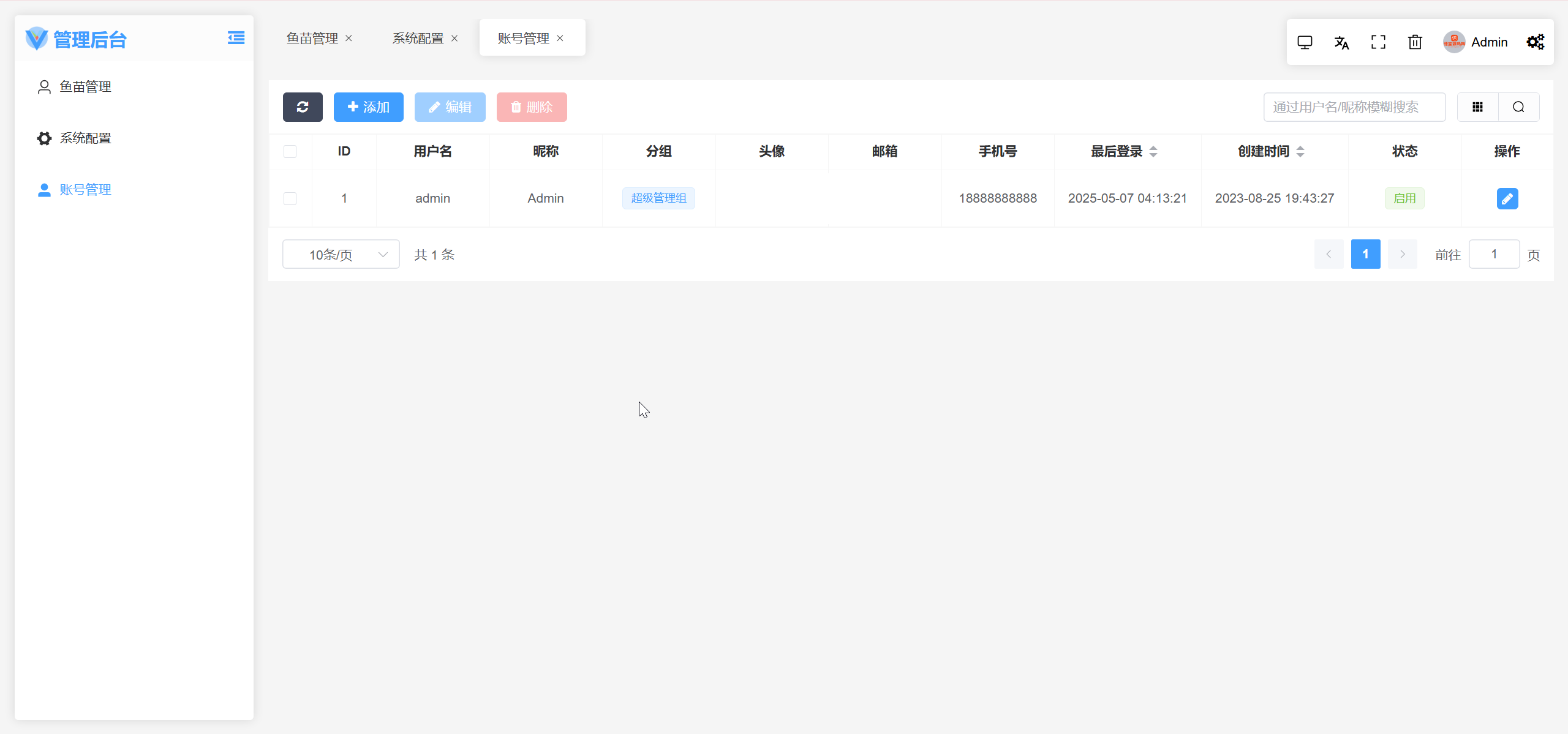Viewport: 1568px width, 734px height.
Task: Open the language translate icon
Action: coord(1341,42)
